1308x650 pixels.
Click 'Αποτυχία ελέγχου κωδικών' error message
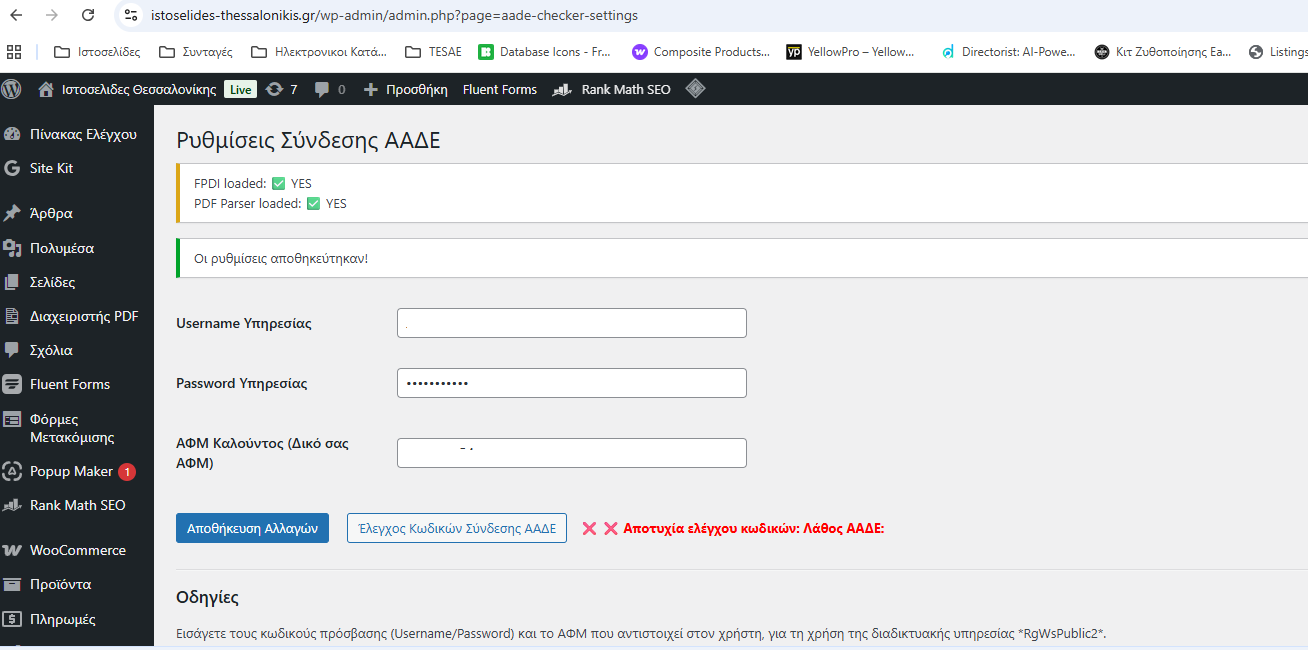754,528
